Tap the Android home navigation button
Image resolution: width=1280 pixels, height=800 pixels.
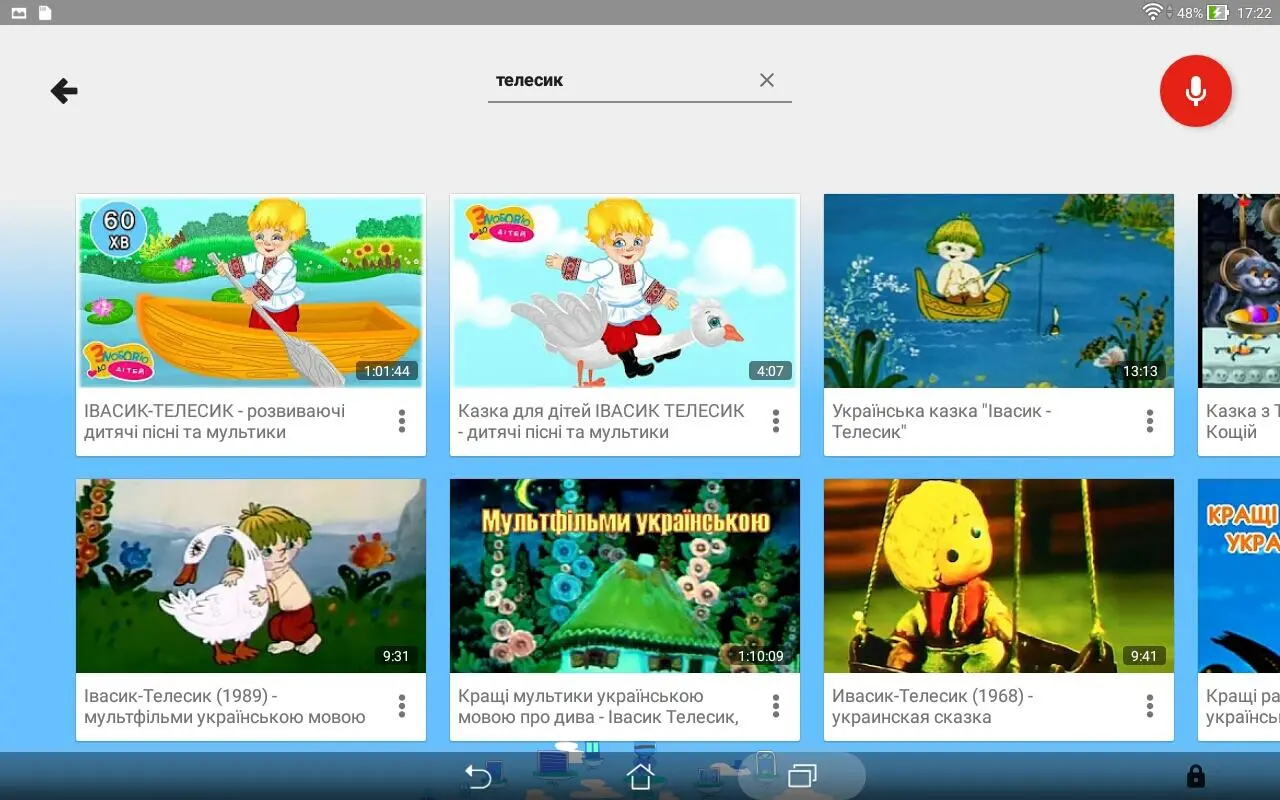640,776
